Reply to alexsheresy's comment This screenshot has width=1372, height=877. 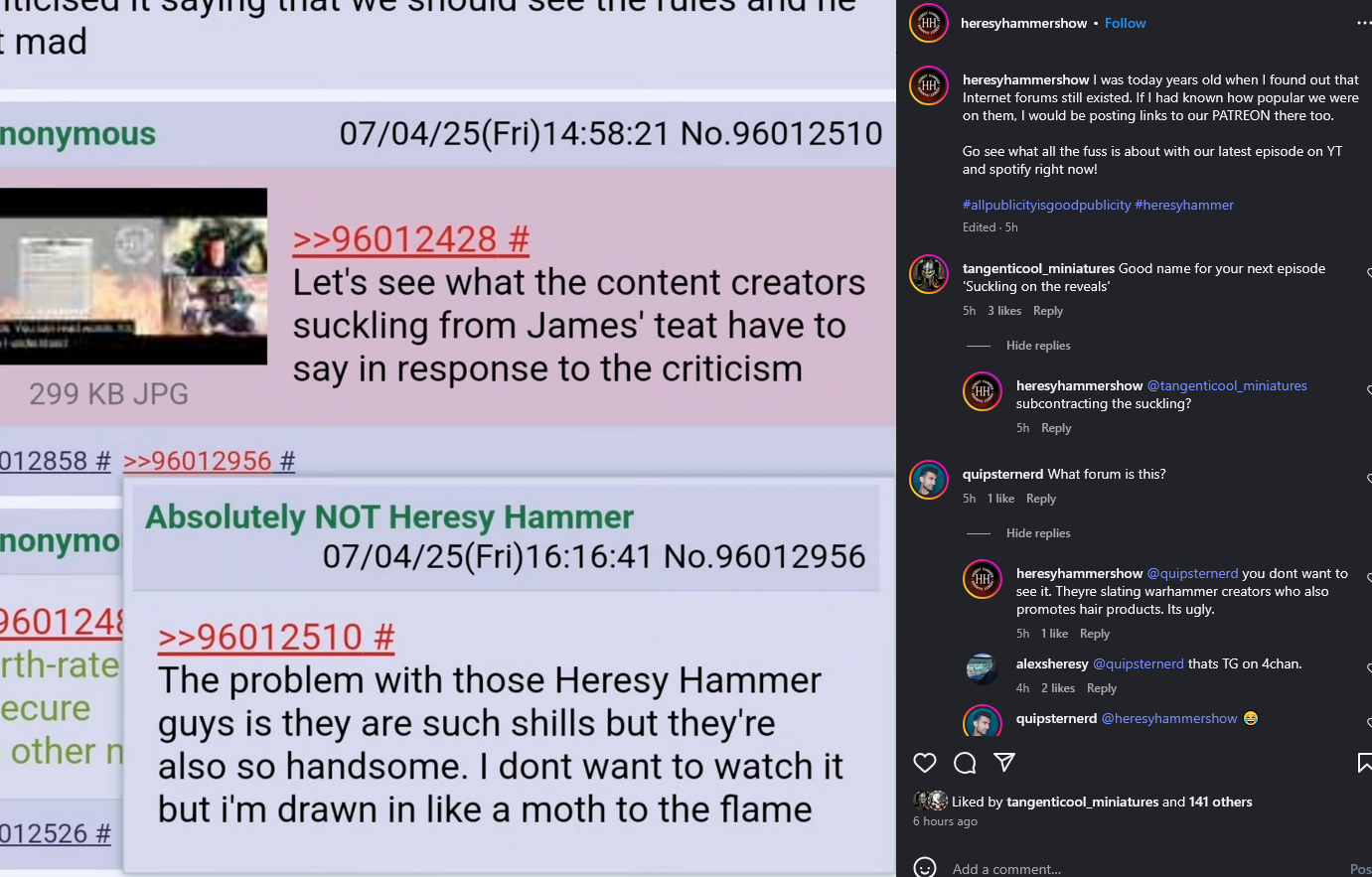(1102, 688)
